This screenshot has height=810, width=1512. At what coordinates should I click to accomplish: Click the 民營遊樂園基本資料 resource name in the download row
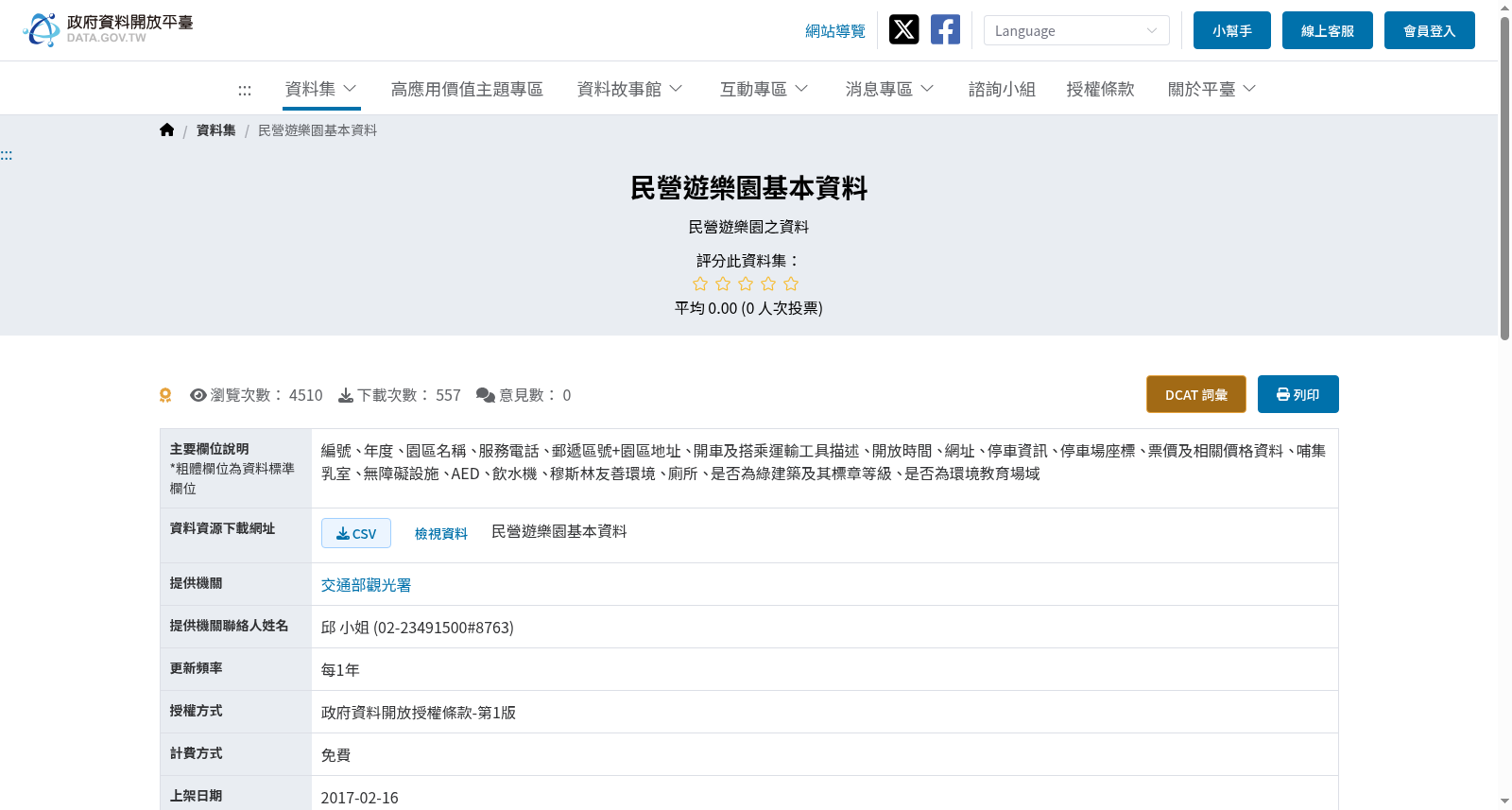559,531
